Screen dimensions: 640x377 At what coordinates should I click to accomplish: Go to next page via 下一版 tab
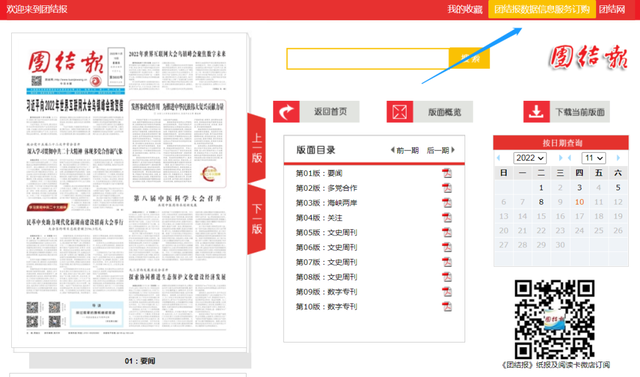257,219
